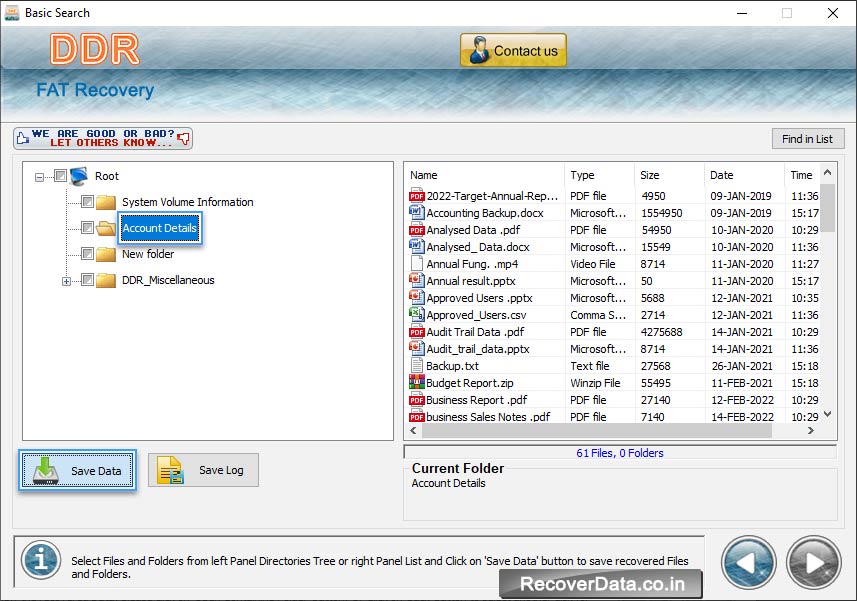The width and height of the screenshot is (857, 601).
Task: Click the PowerPoint icon of Audit_trail_data.pptx
Action: click(416, 348)
